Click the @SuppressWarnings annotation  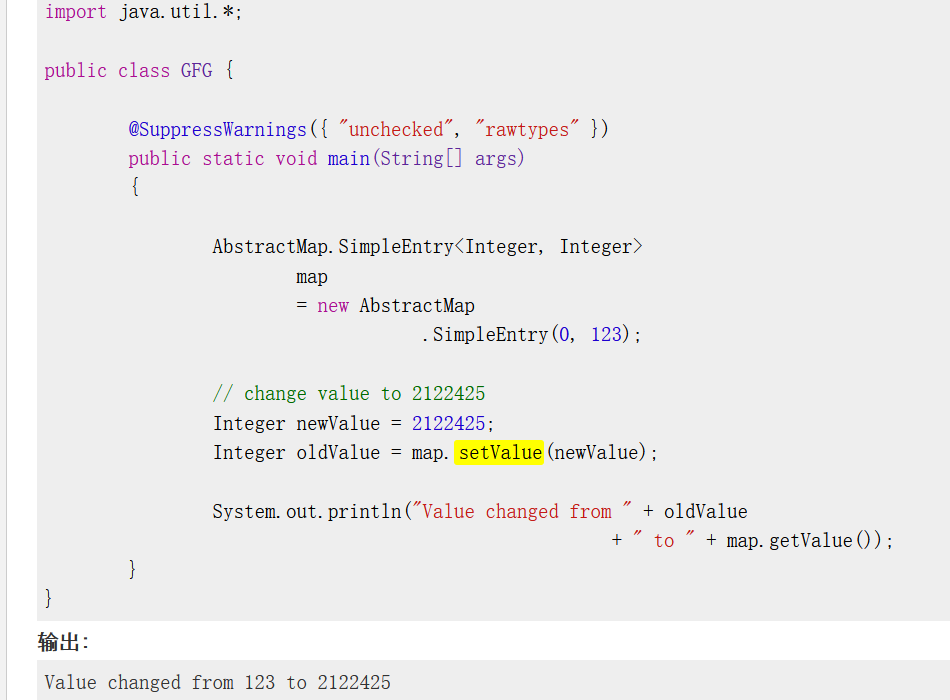[218, 129]
